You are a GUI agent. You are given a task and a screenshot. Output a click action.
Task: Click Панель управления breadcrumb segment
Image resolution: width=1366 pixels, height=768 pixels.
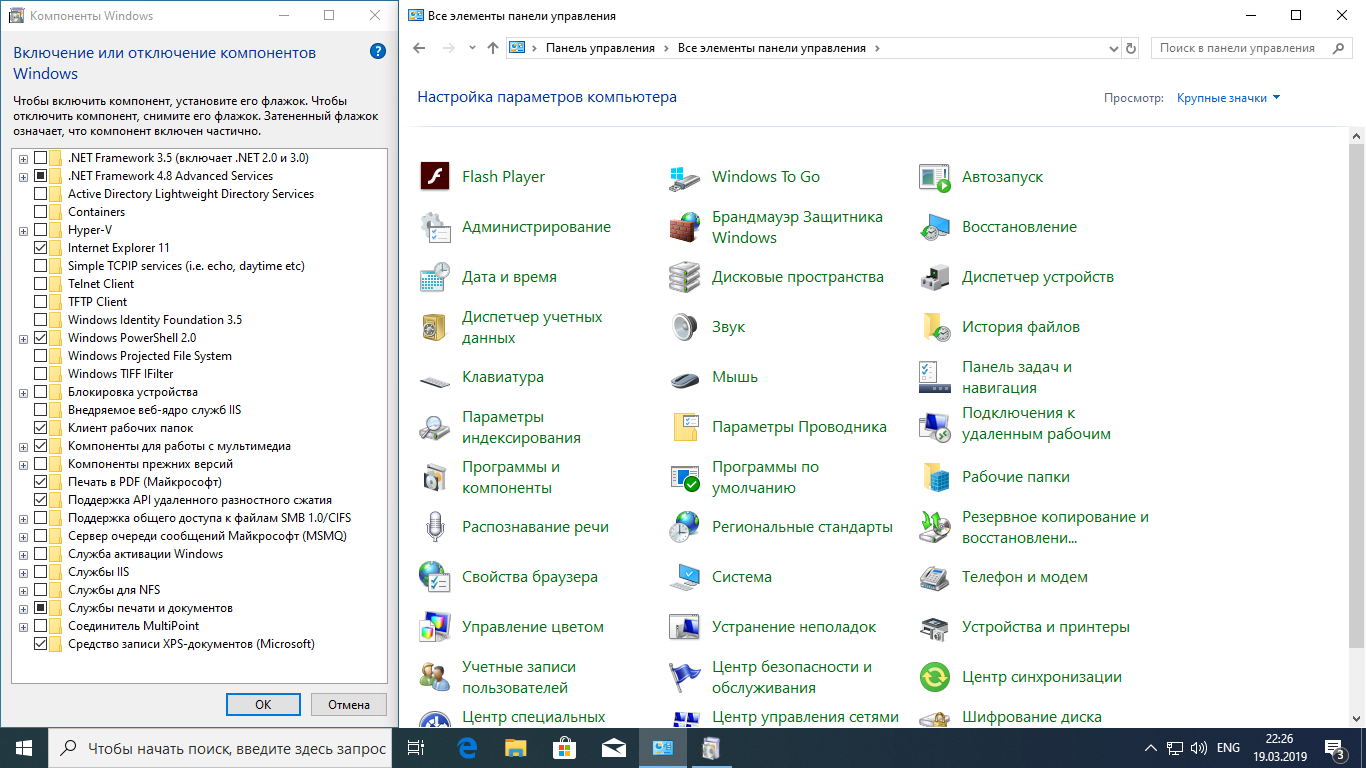pyautogui.click(x=600, y=48)
